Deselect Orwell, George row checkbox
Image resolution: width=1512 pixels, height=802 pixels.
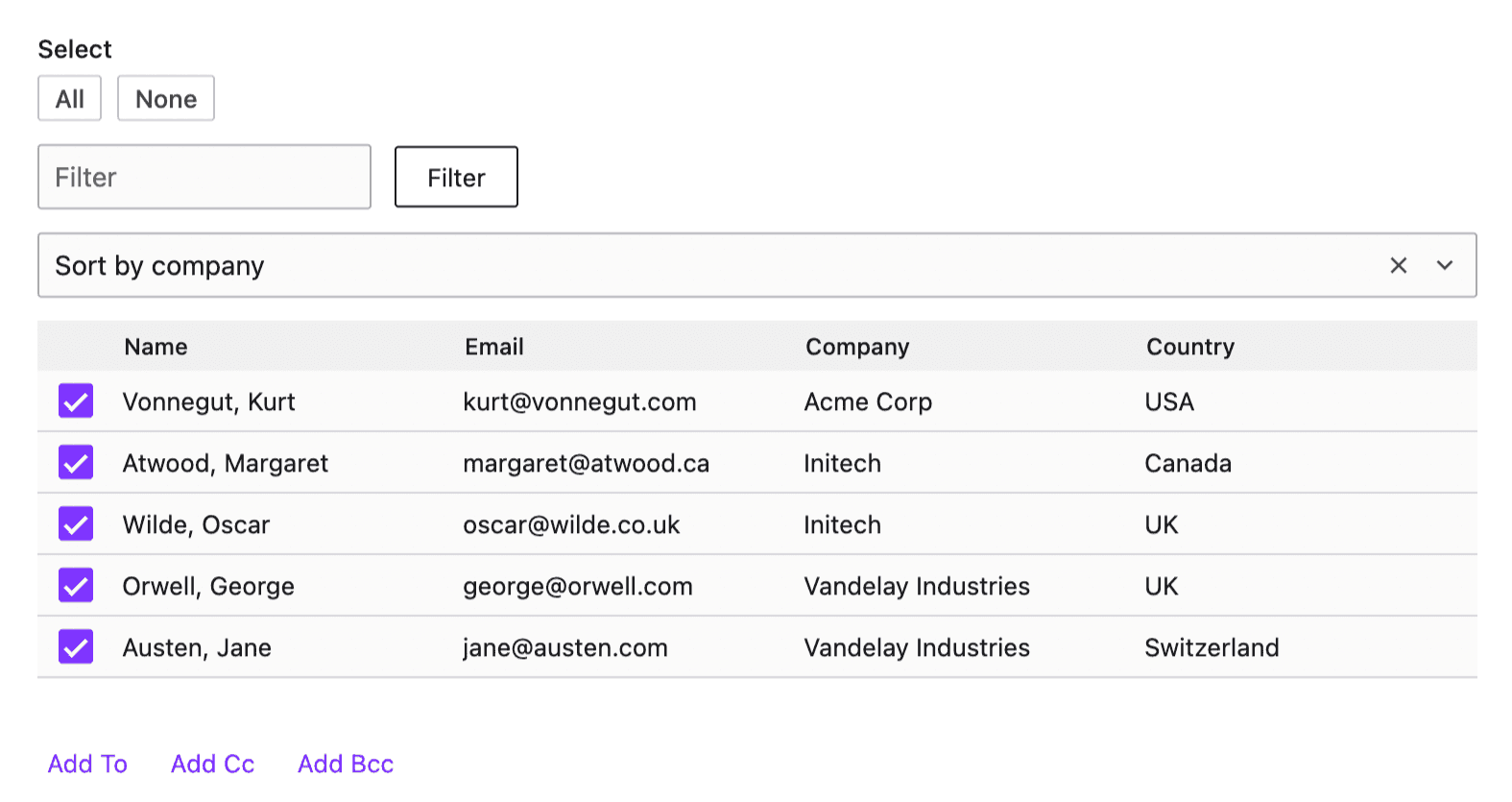(76, 585)
